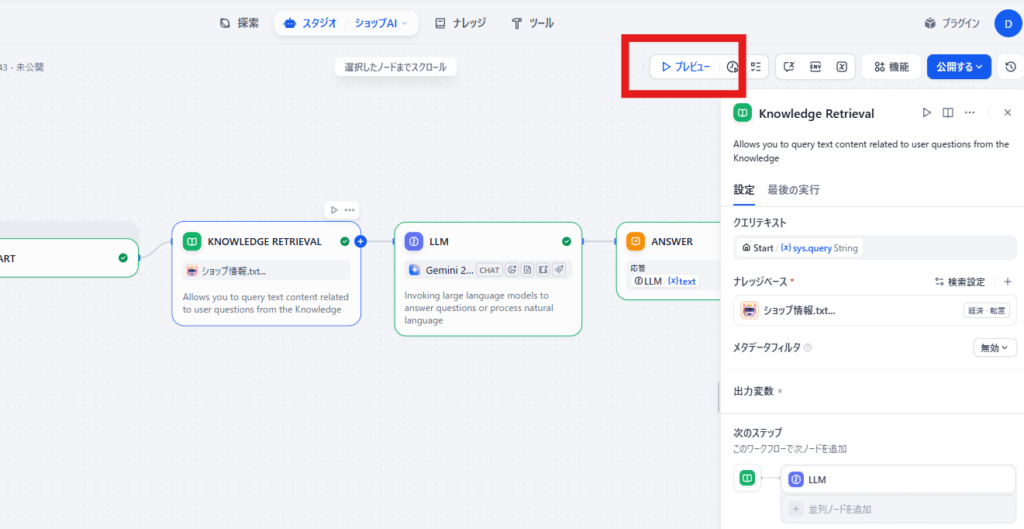
Task: Switch to the 最後の実行 tab
Action: coord(794,190)
